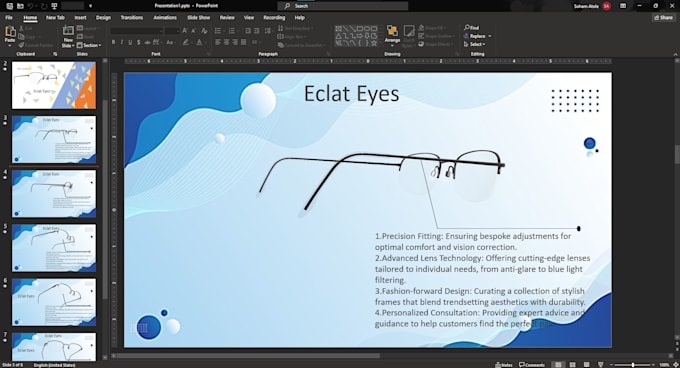This screenshot has height=368, width=680.
Task: Click the Cut scissors icon
Action: click(21, 28)
